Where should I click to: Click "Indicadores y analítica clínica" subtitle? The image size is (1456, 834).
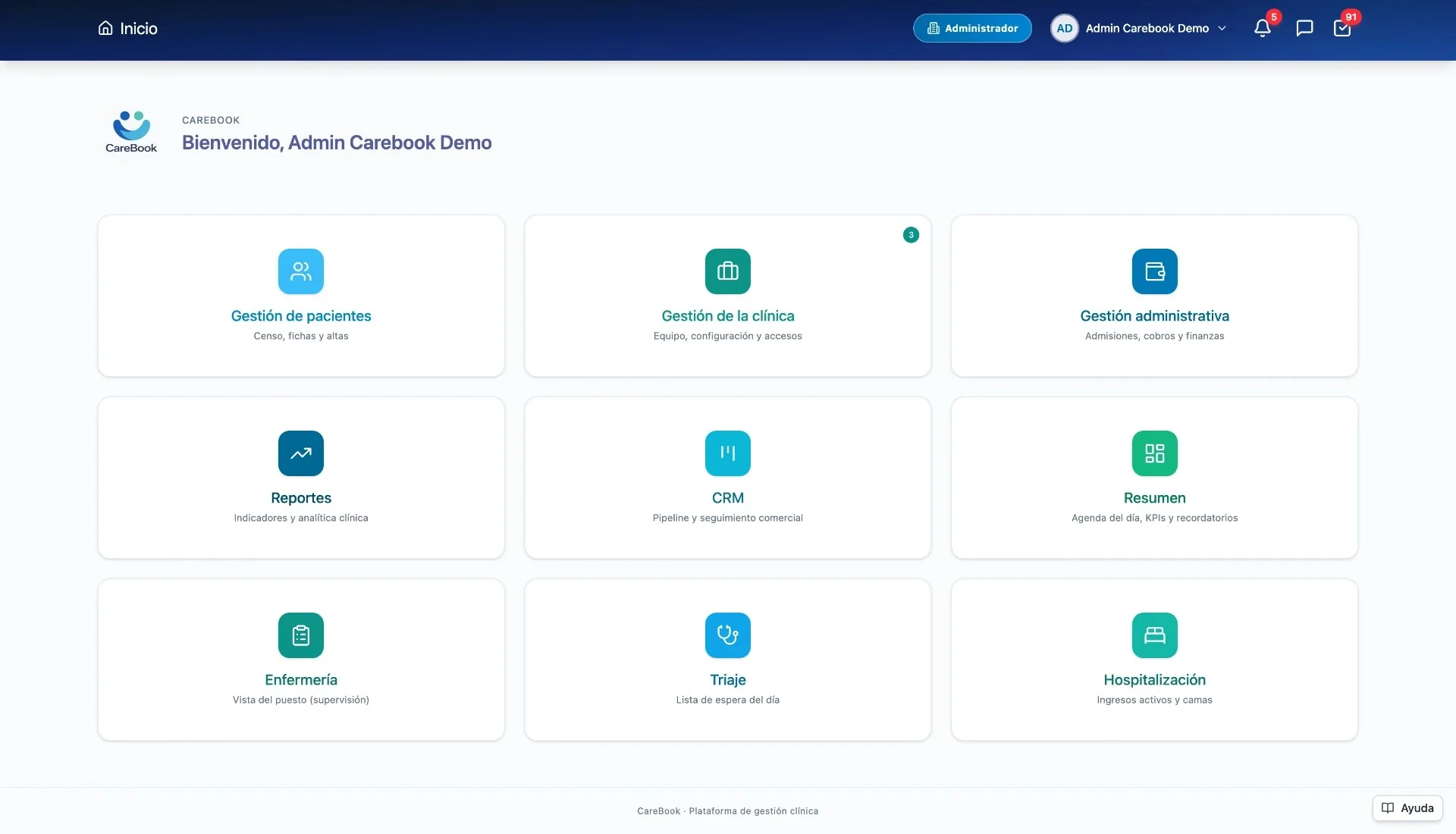pos(301,518)
